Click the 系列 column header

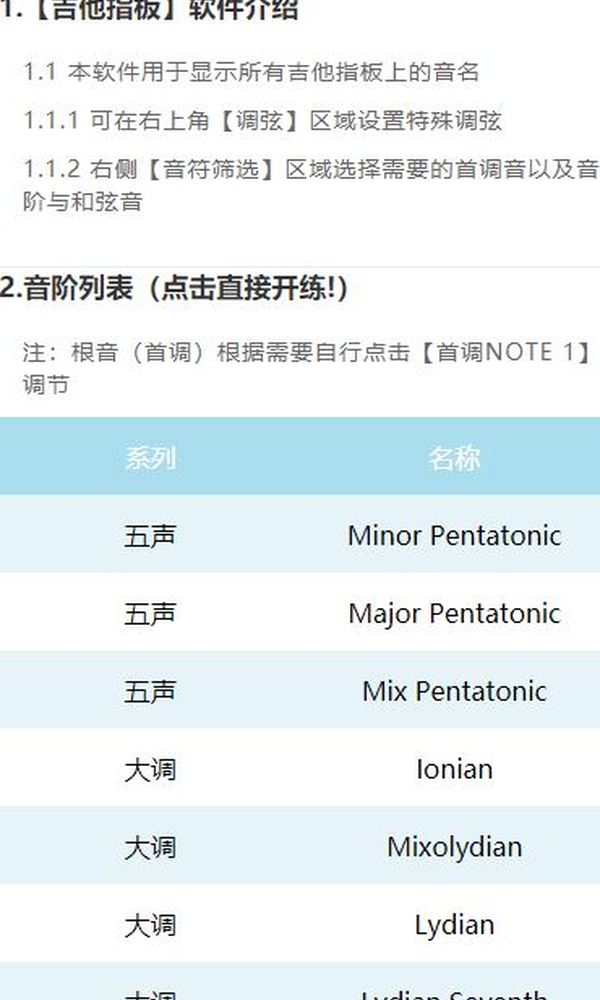coord(150,458)
